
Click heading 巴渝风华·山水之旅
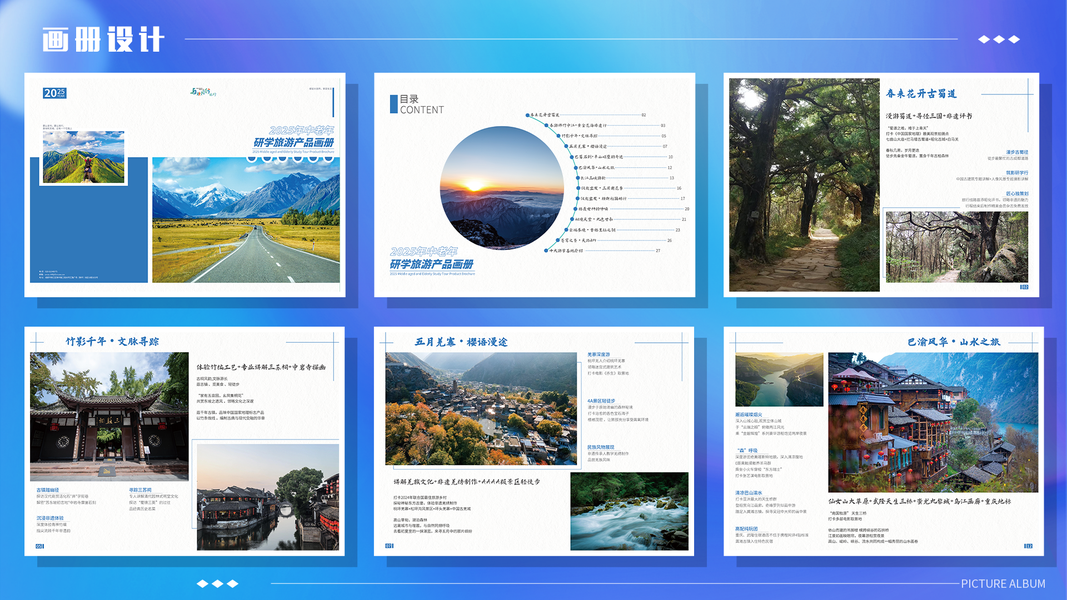click(953, 341)
